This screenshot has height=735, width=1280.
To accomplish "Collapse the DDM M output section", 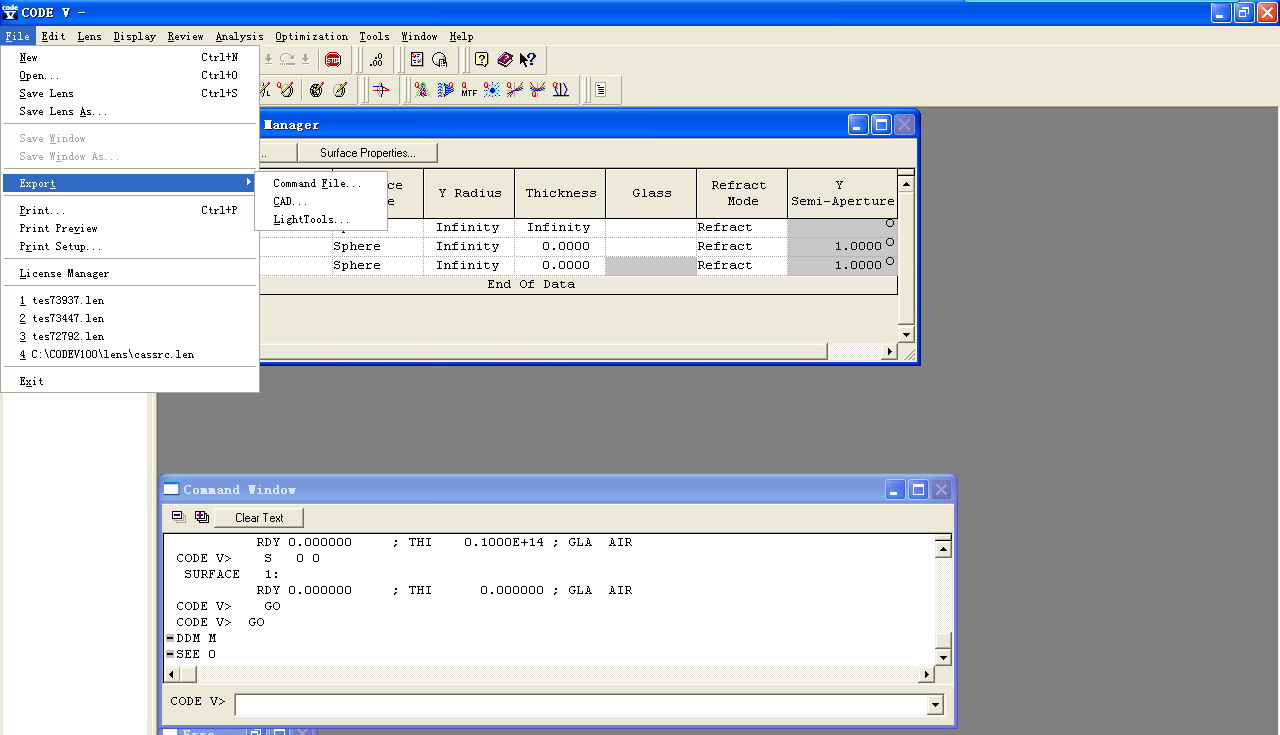I will point(170,638).
